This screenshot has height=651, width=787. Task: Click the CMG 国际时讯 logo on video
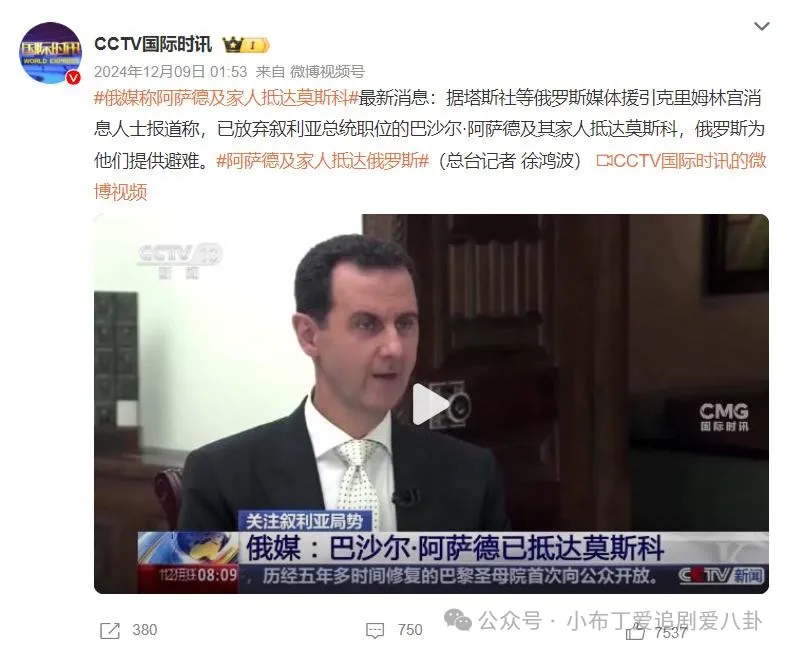(724, 417)
